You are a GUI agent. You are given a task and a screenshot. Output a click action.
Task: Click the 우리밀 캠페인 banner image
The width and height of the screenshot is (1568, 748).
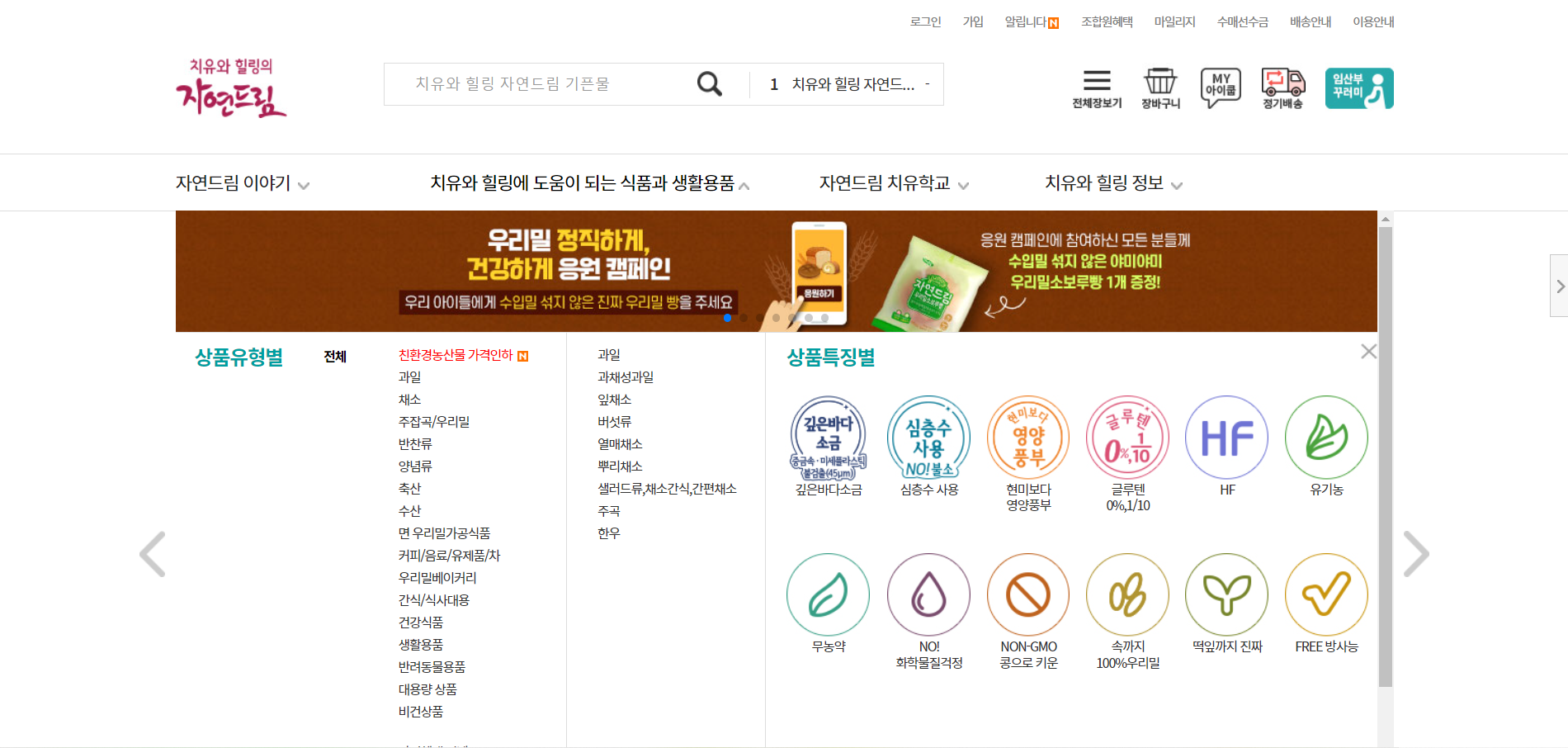click(776, 271)
